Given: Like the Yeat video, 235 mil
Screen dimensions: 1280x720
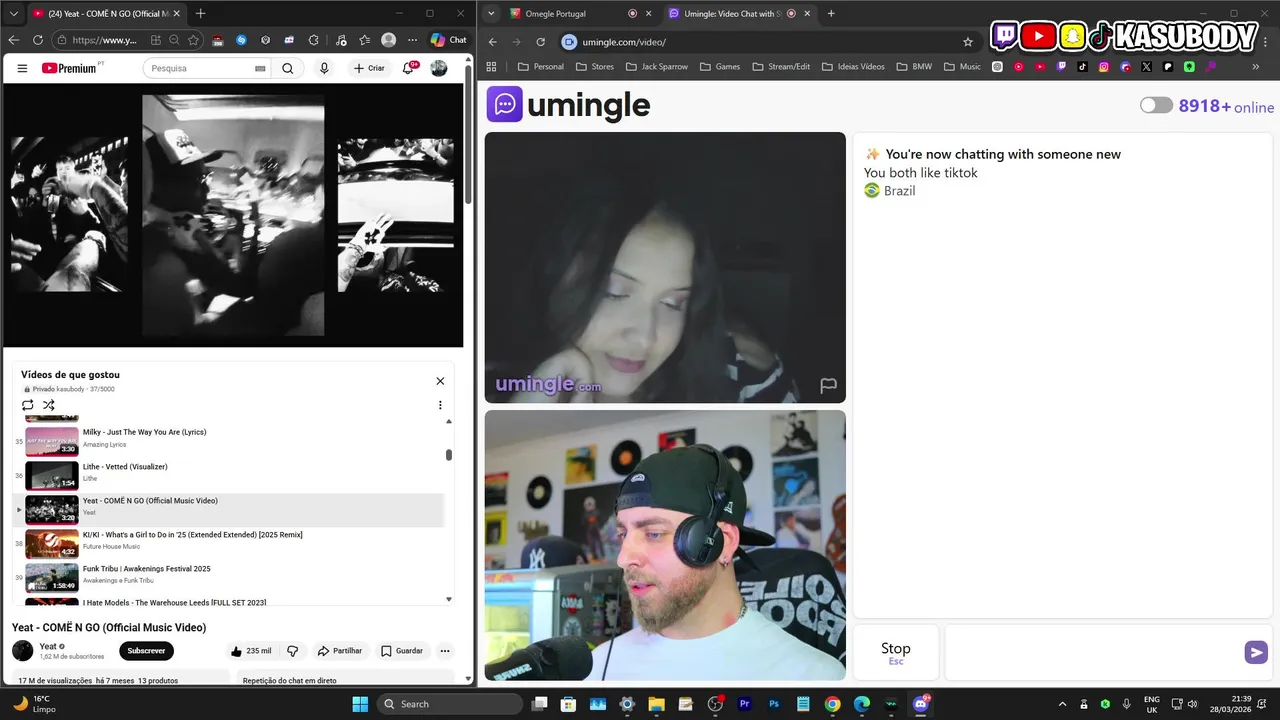Looking at the screenshot, I should click(250, 651).
